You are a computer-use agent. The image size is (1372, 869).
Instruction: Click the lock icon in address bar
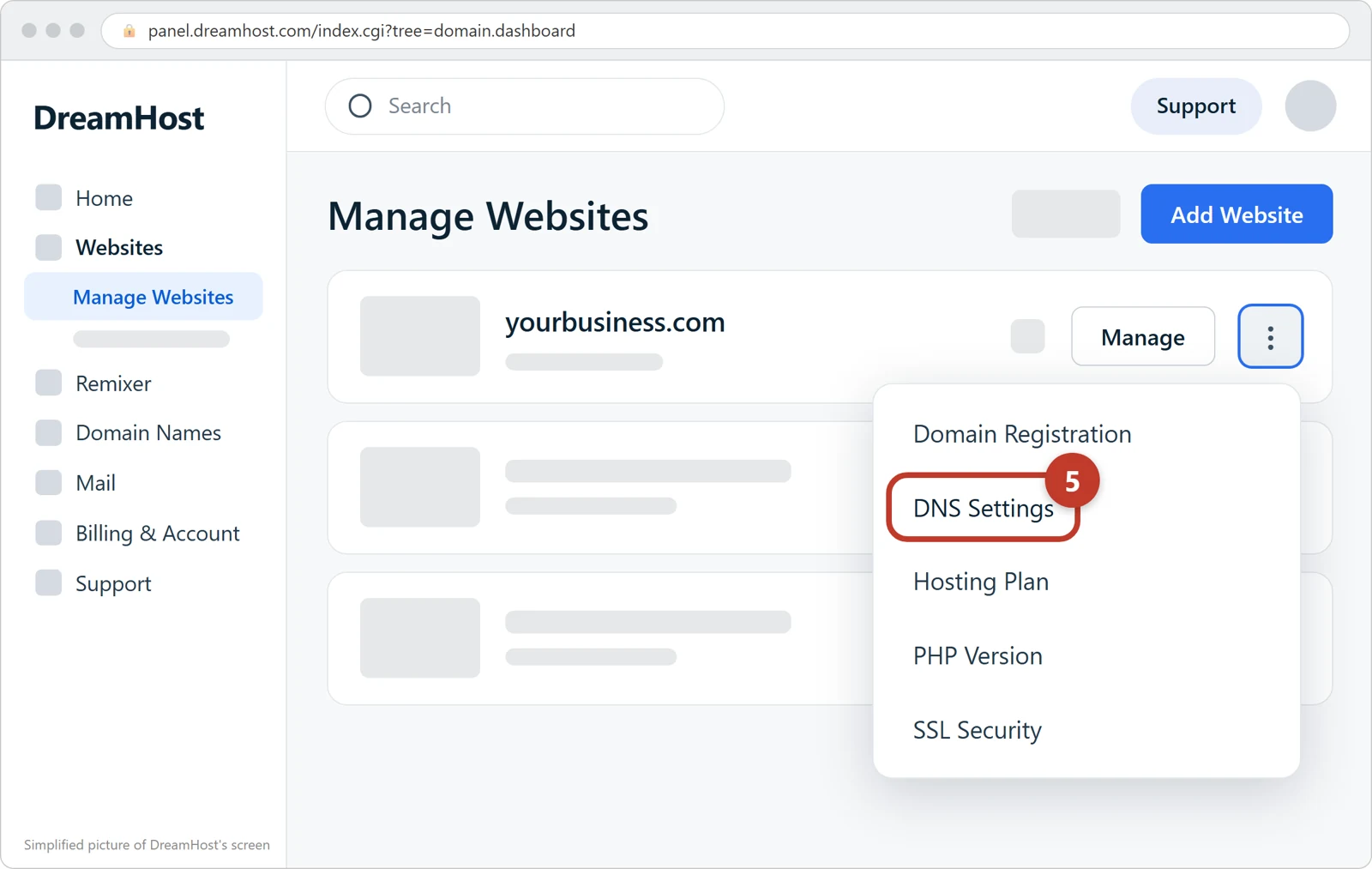coord(129,31)
